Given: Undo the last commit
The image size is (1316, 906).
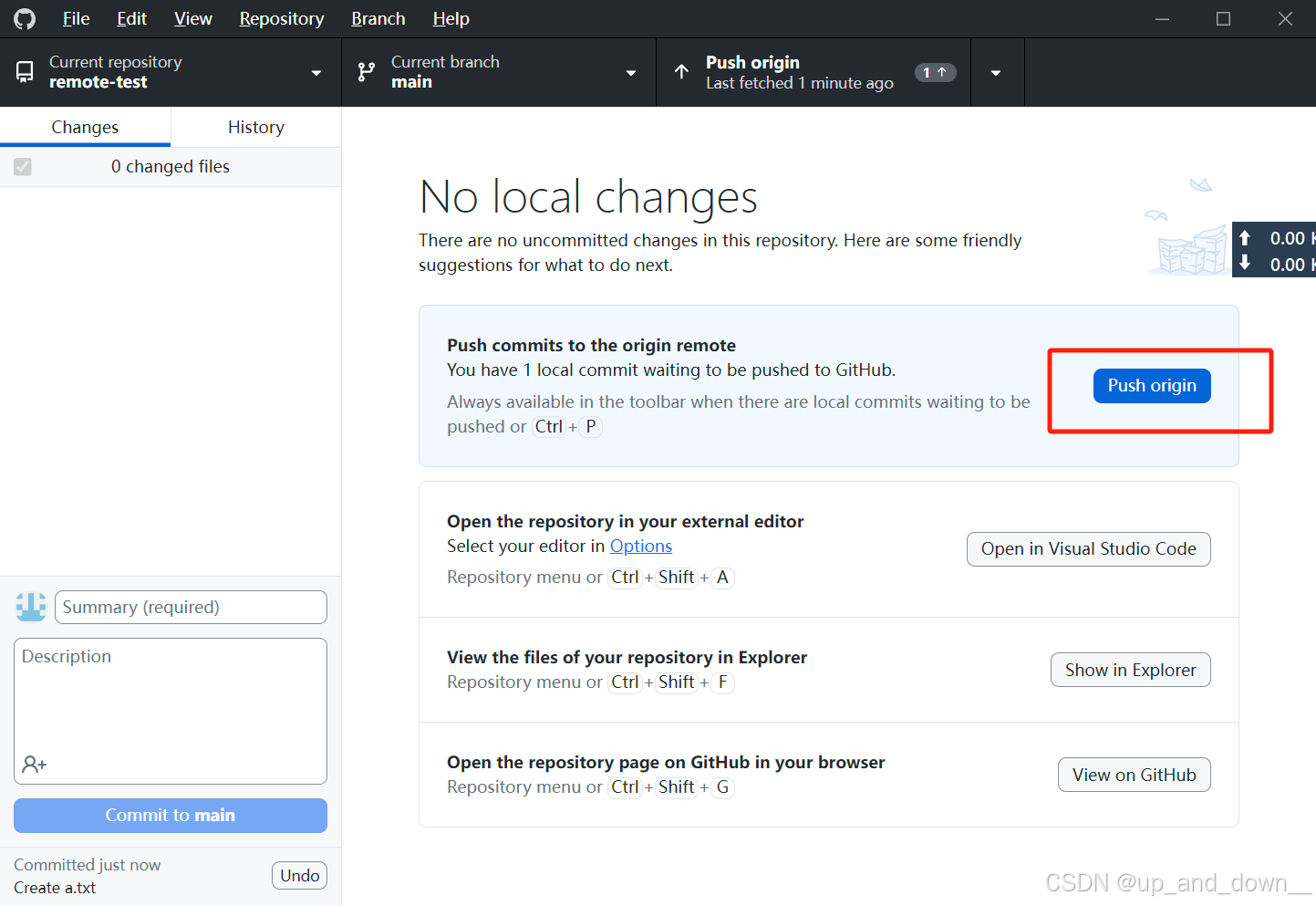Looking at the screenshot, I should coord(300,876).
